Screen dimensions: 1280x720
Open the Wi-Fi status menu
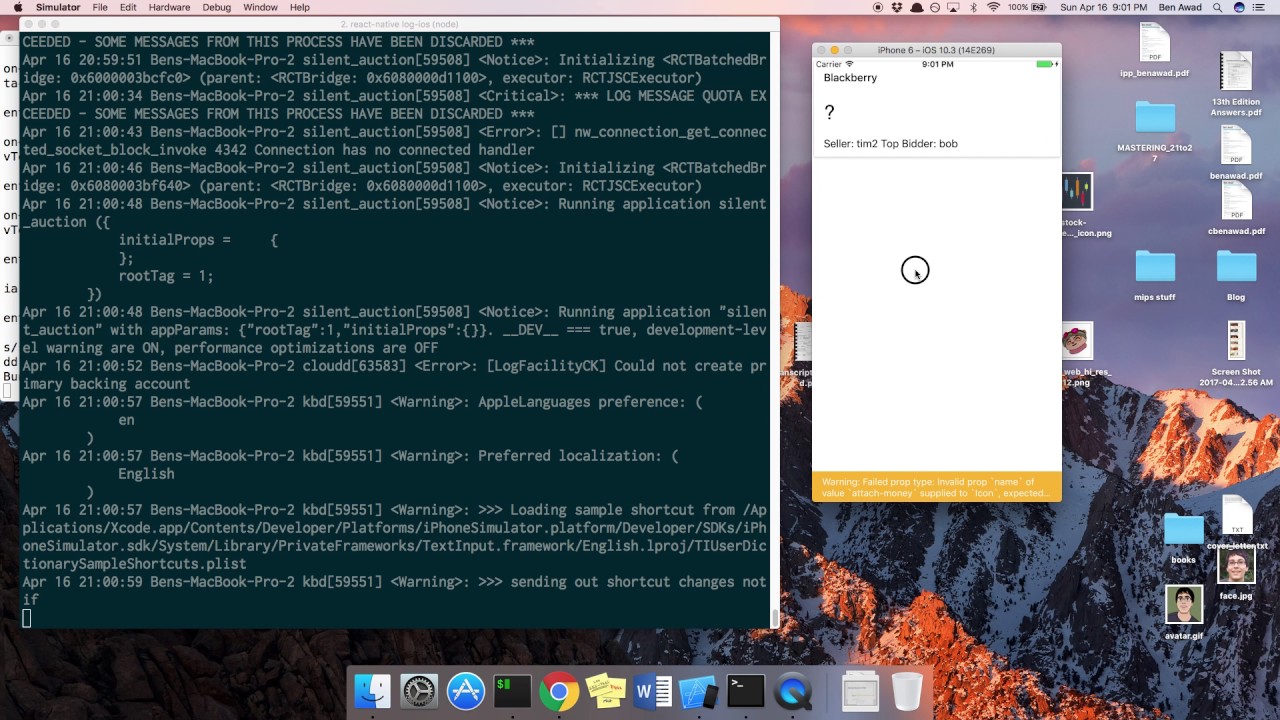pyautogui.click(x=993, y=7)
